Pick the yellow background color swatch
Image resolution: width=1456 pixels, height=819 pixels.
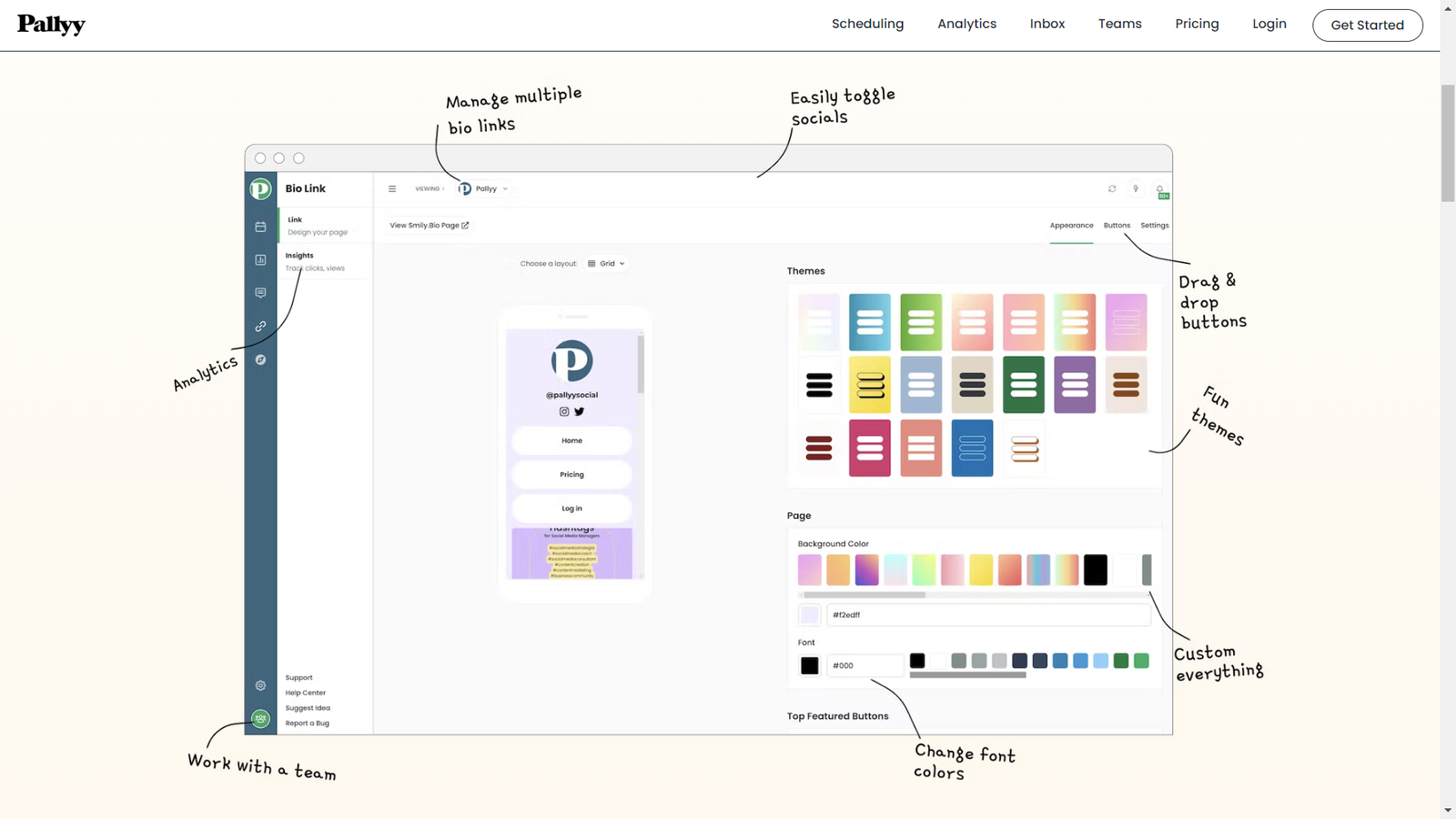coord(981,570)
